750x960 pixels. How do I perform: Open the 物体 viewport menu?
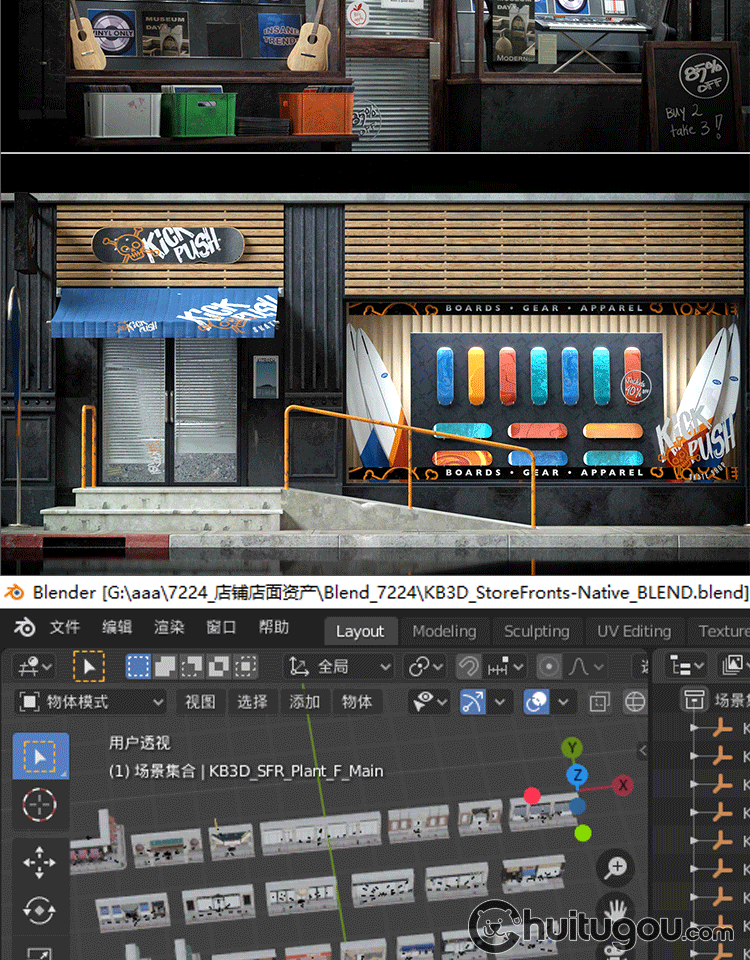coord(356,702)
